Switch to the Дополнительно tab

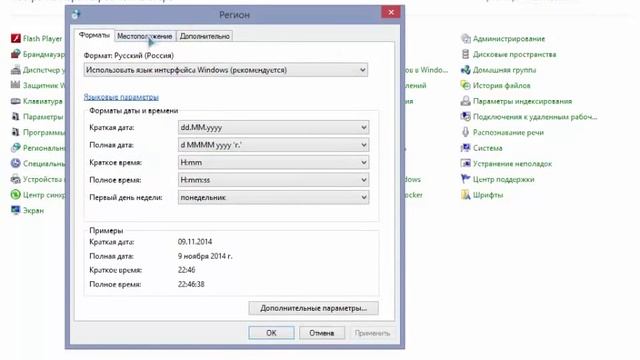coord(204,36)
